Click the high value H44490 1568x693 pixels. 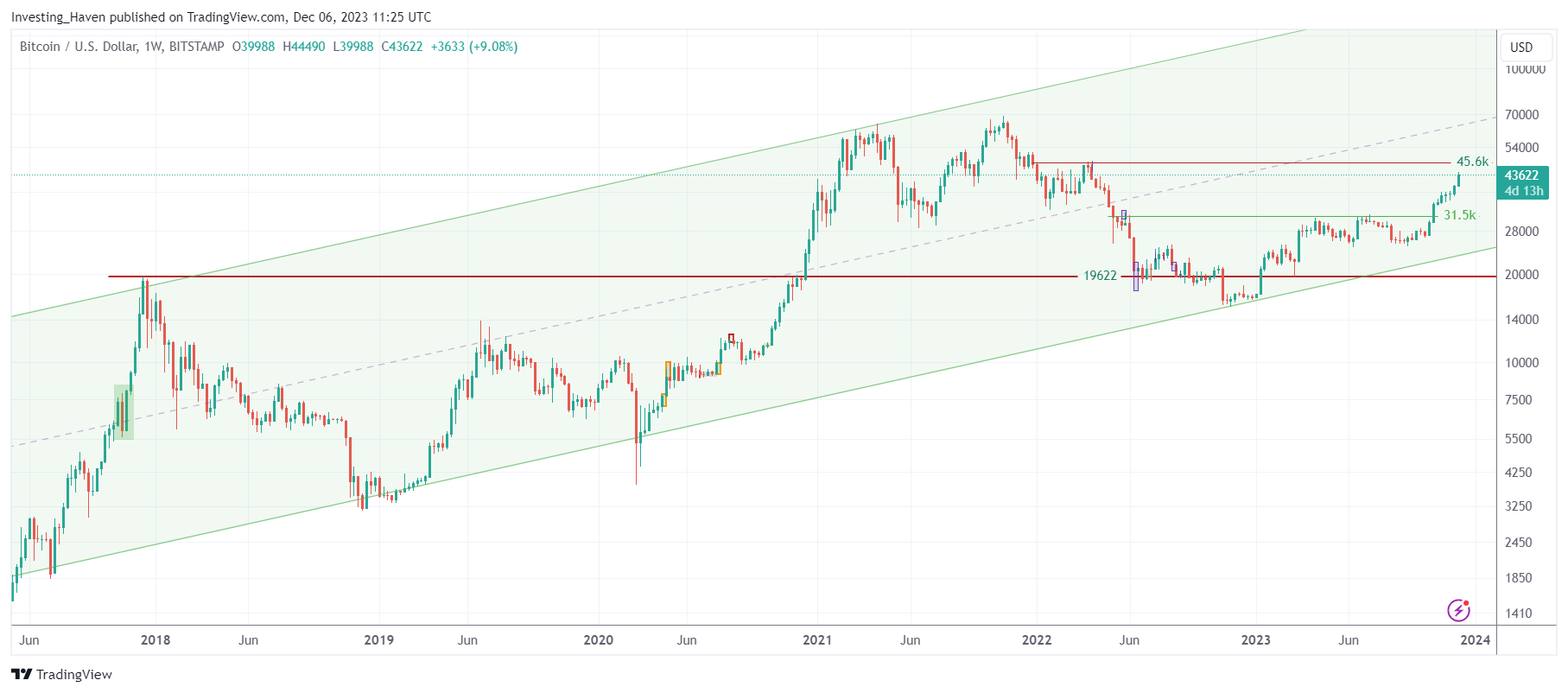pos(304,47)
